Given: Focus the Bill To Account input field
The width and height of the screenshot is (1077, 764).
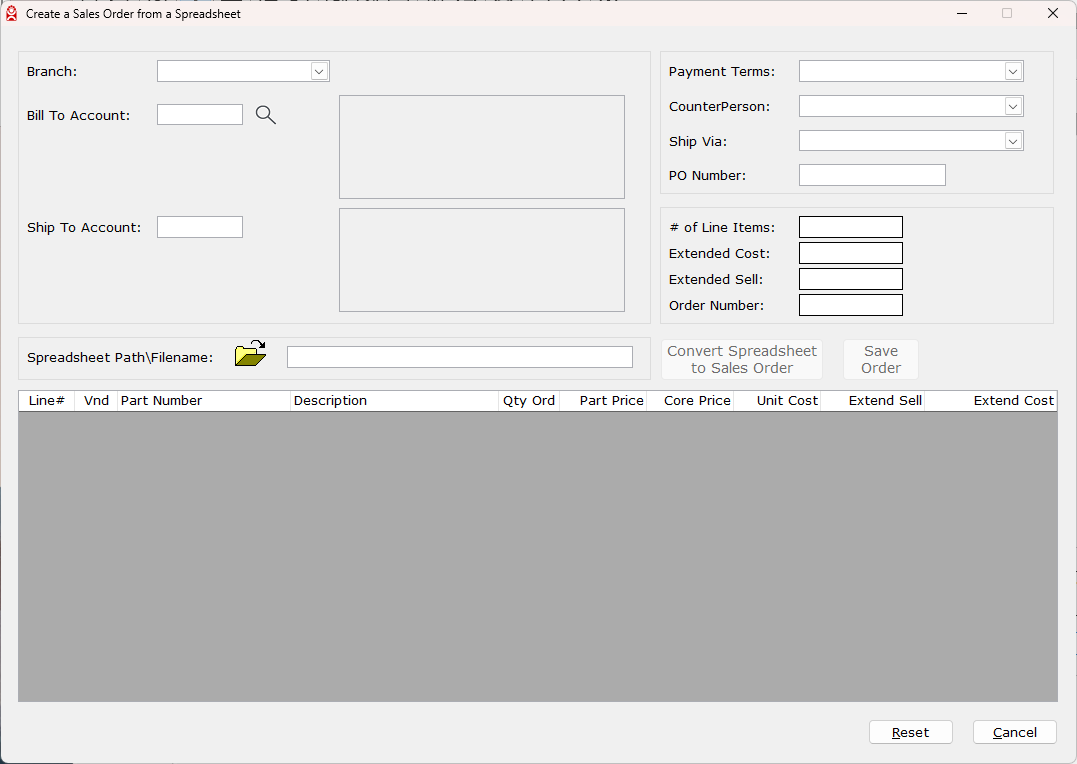Looking at the screenshot, I should [x=200, y=115].
